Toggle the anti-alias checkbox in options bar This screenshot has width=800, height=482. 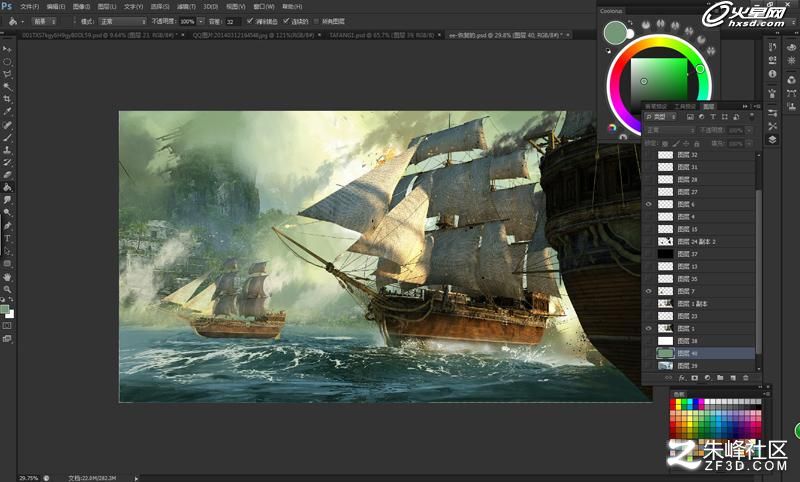(250, 21)
